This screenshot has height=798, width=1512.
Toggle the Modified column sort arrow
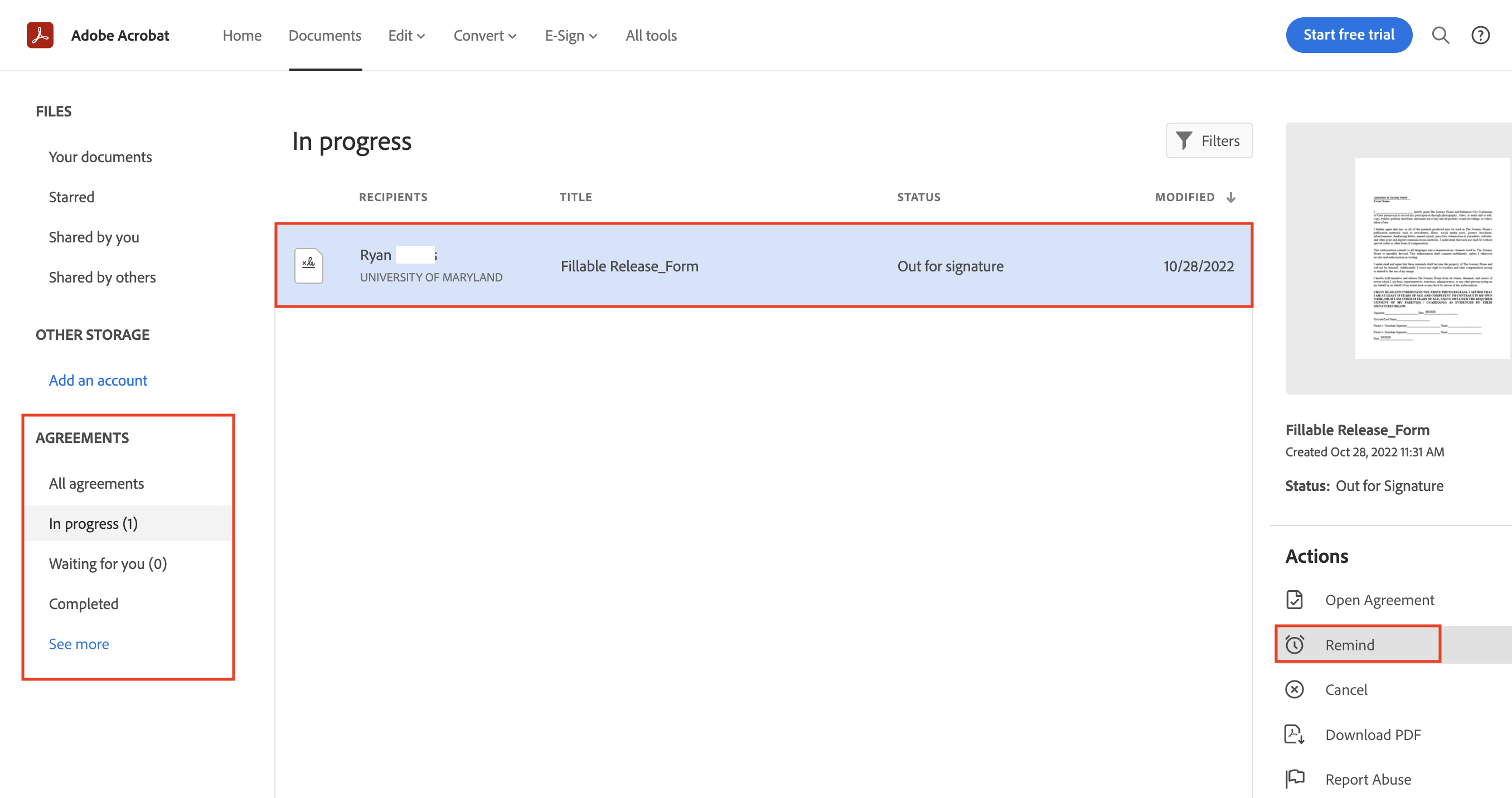1230,197
